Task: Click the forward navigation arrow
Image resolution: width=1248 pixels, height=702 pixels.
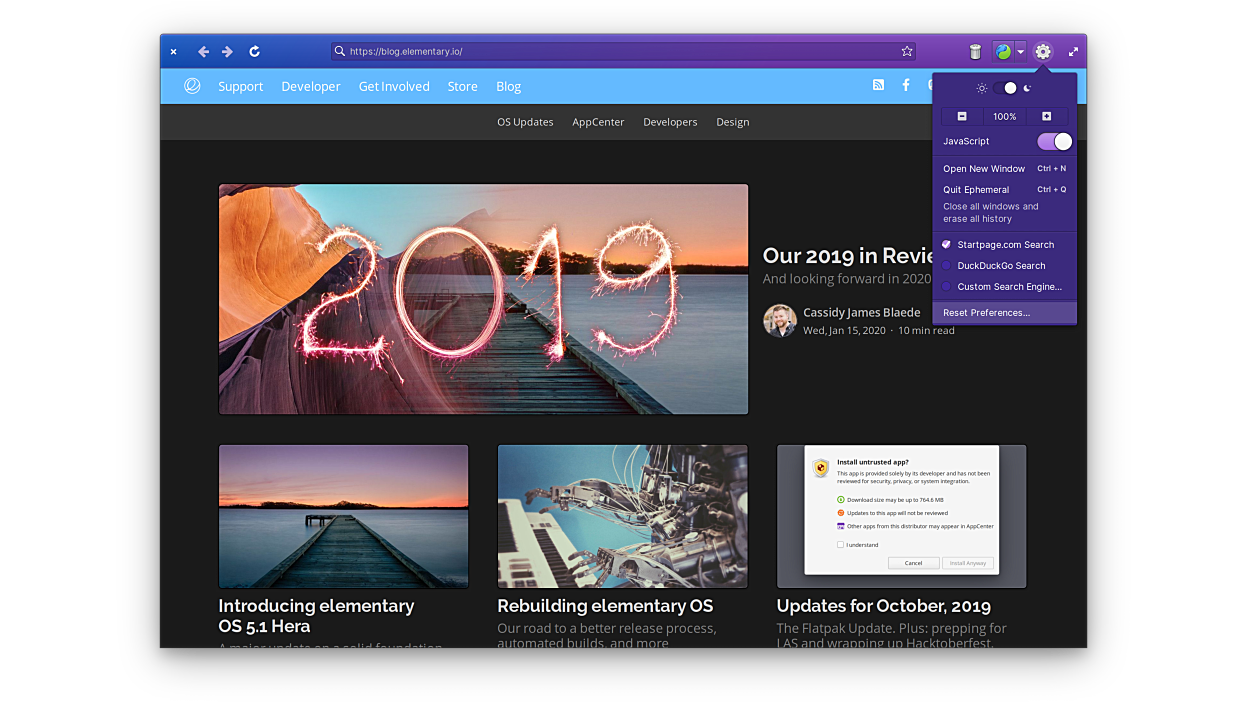Action: [x=227, y=52]
